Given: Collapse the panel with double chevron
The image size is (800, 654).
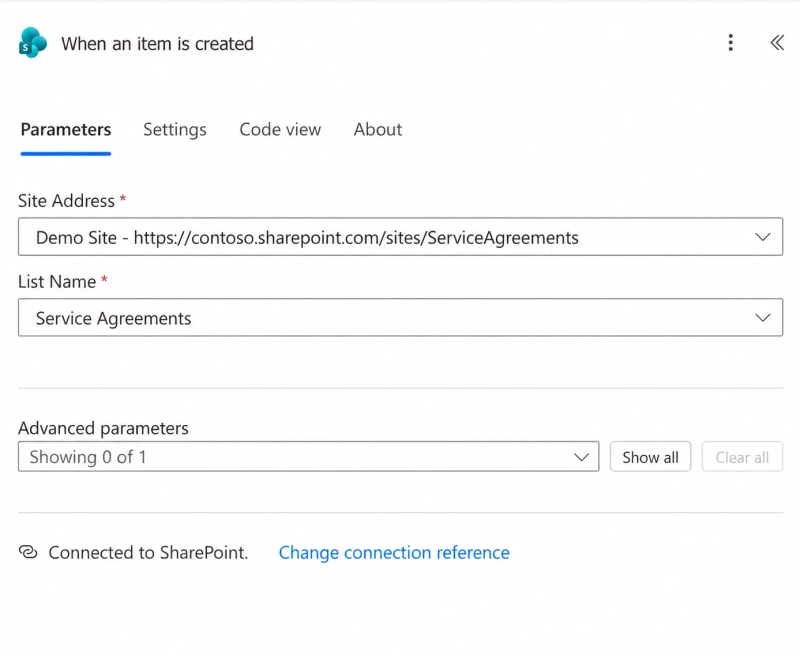Looking at the screenshot, I should 777,42.
